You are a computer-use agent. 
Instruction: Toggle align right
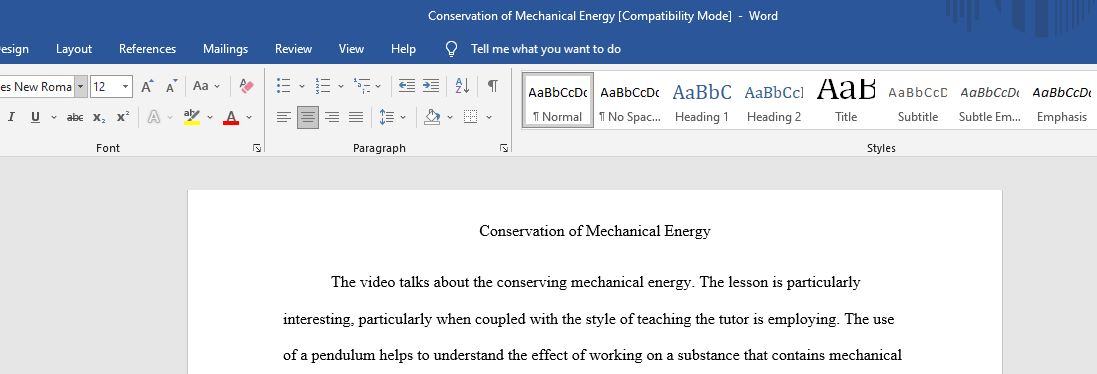coord(332,117)
